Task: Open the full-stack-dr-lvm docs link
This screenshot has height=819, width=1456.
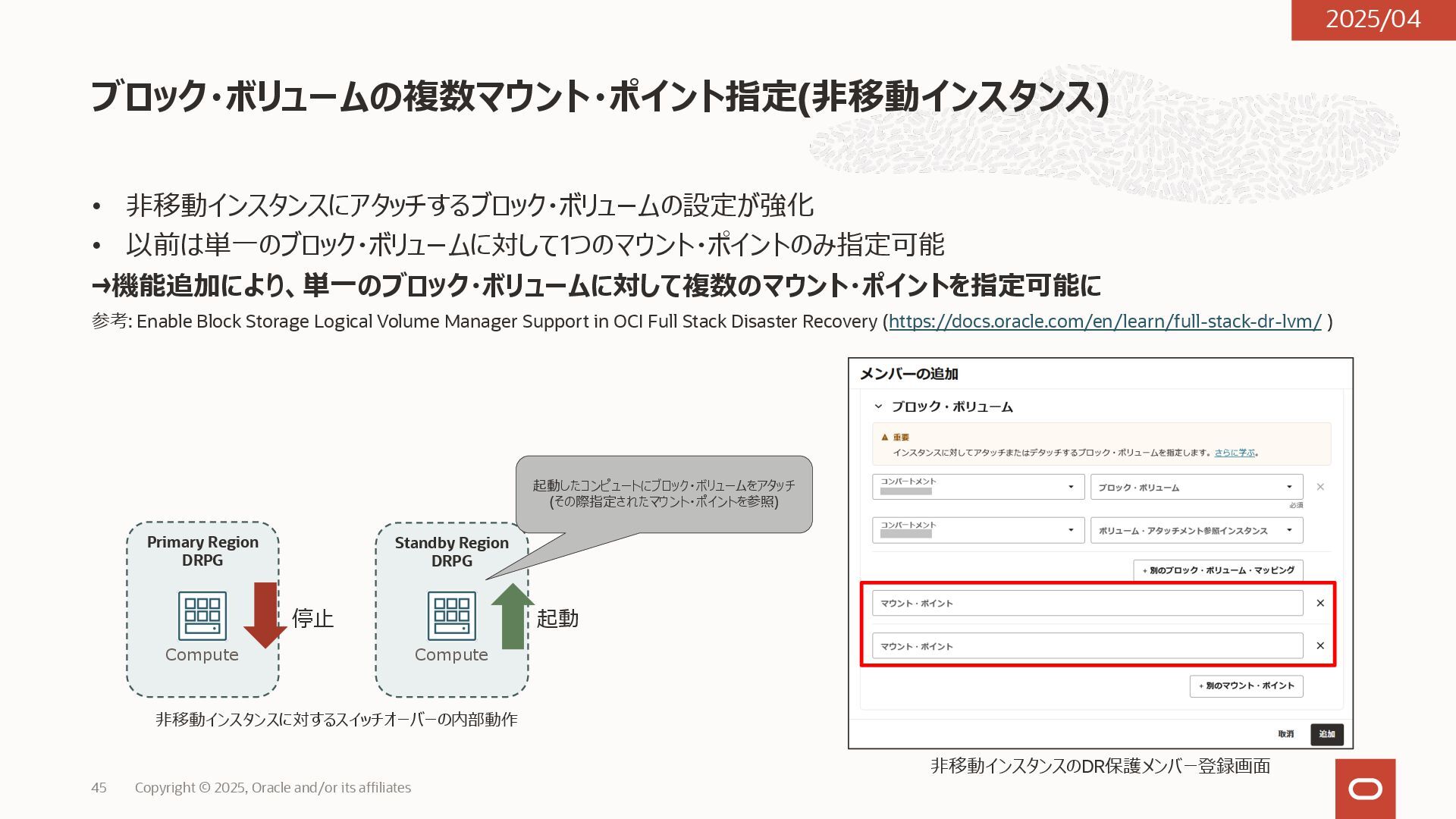Action: click(1105, 322)
